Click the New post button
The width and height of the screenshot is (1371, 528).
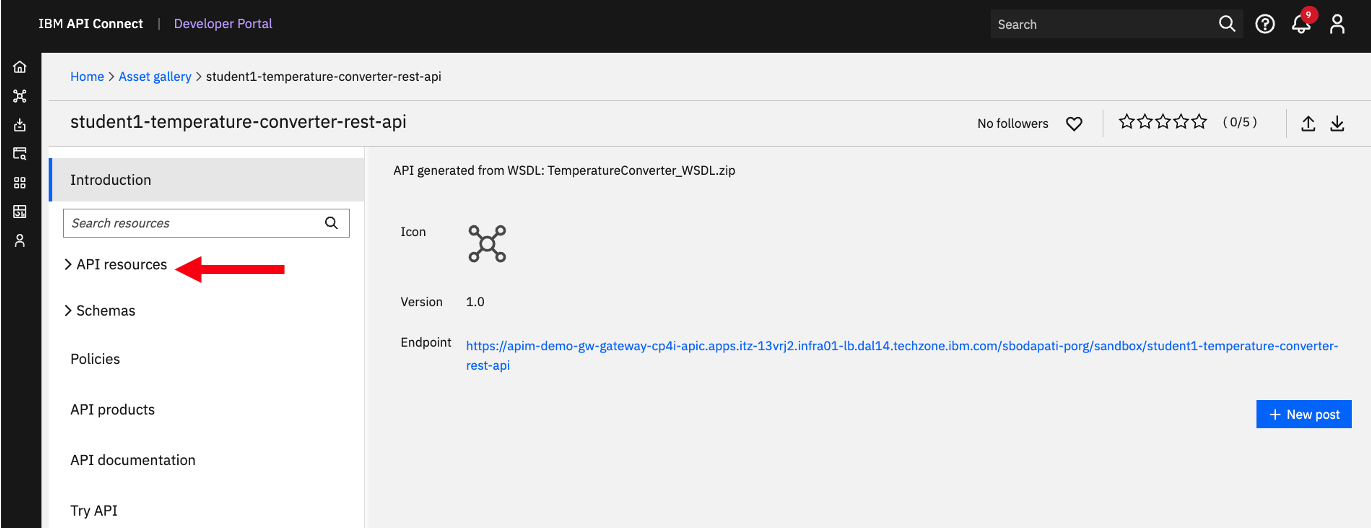click(x=1304, y=414)
